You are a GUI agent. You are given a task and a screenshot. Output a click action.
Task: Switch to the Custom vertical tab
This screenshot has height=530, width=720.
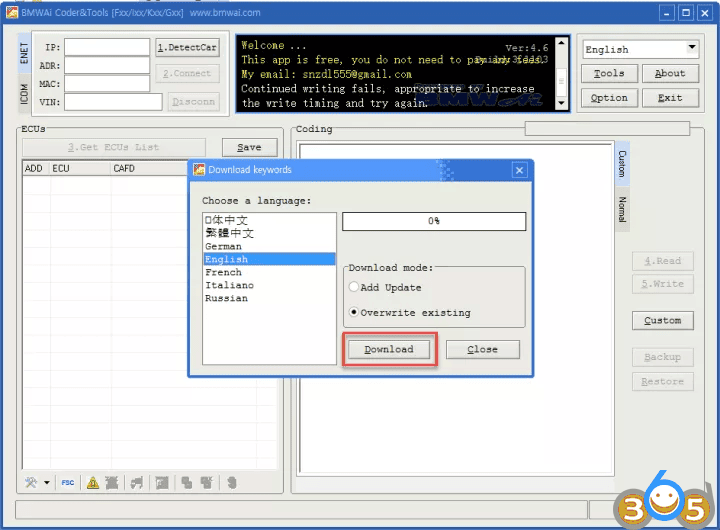pos(622,164)
